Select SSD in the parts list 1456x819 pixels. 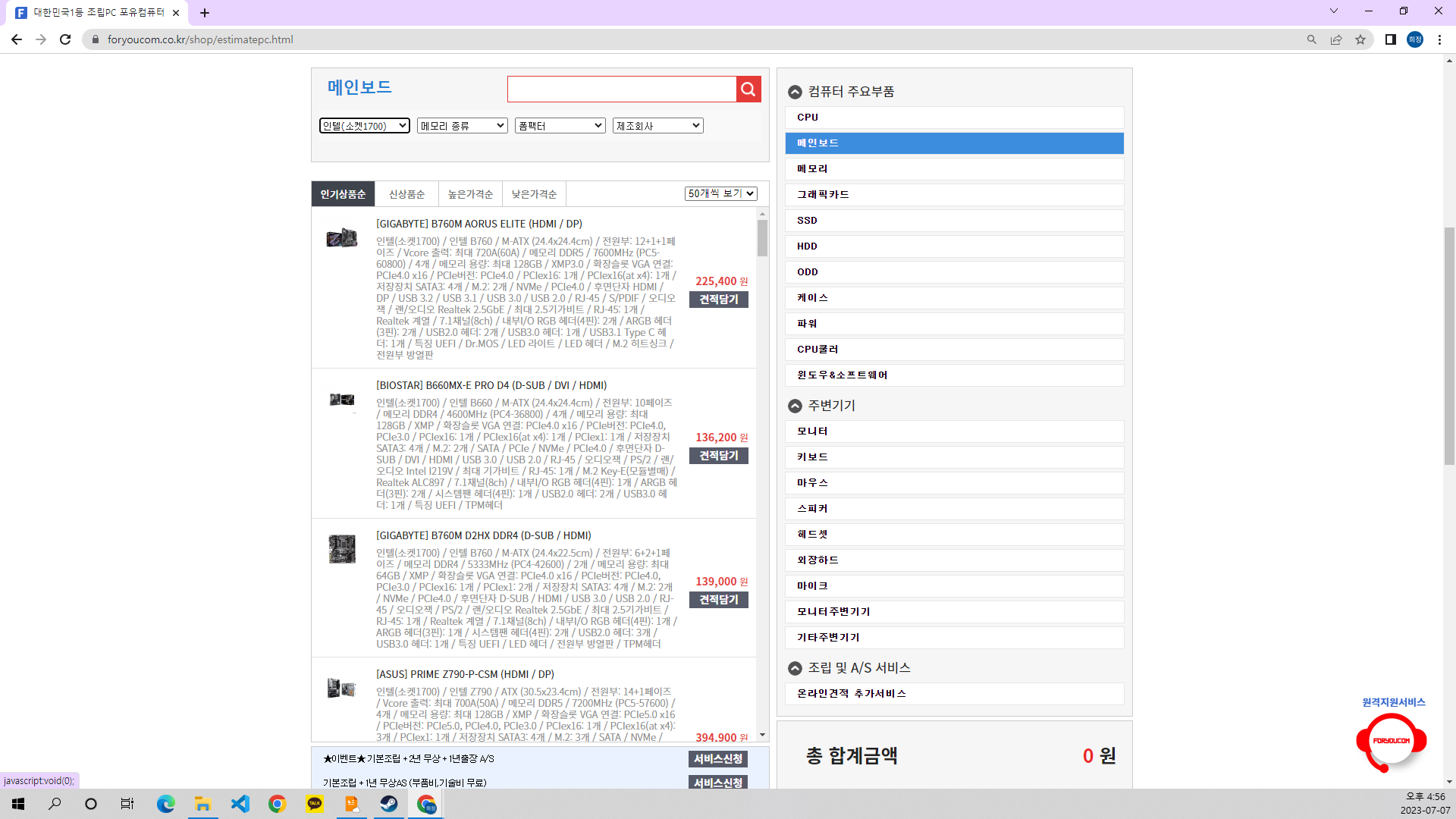point(954,221)
